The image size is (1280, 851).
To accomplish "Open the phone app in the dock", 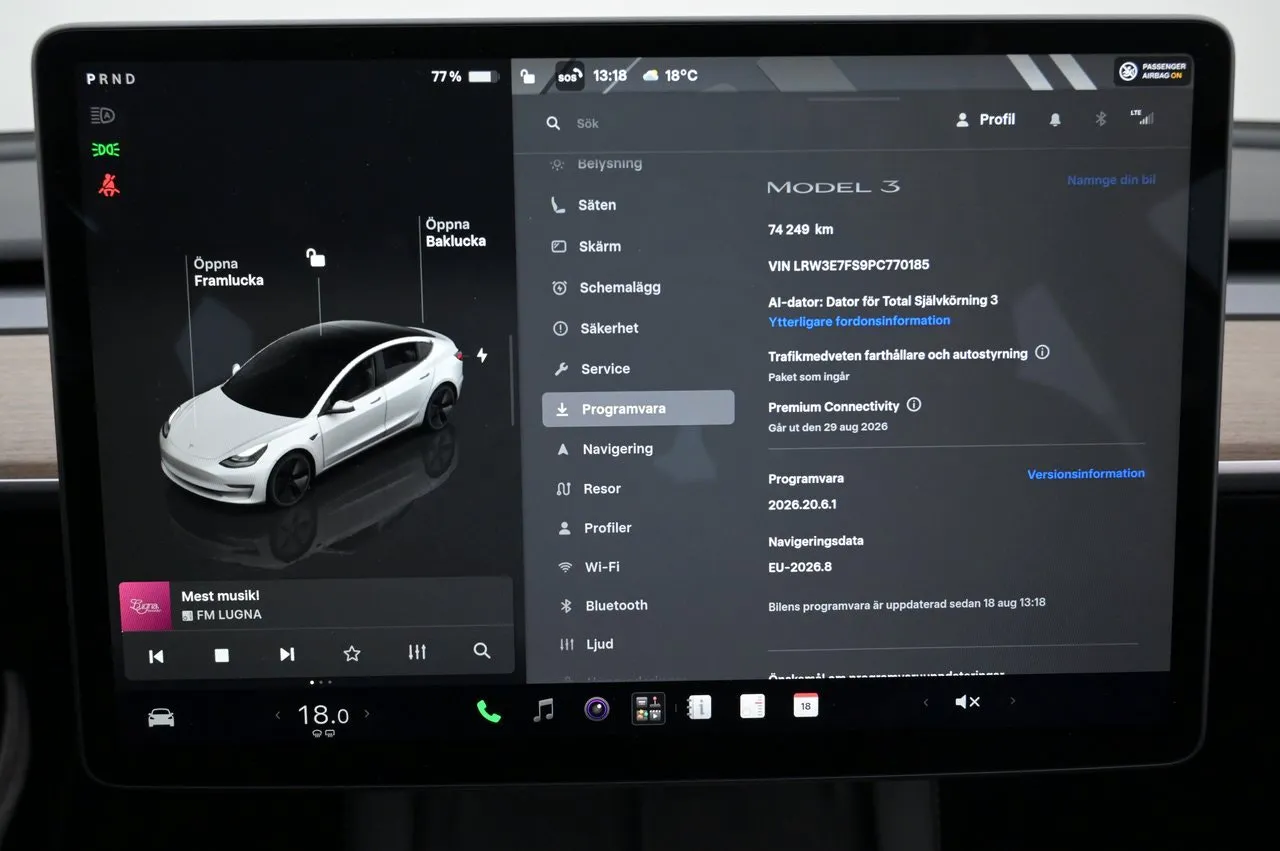I will click(x=489, y=711).
